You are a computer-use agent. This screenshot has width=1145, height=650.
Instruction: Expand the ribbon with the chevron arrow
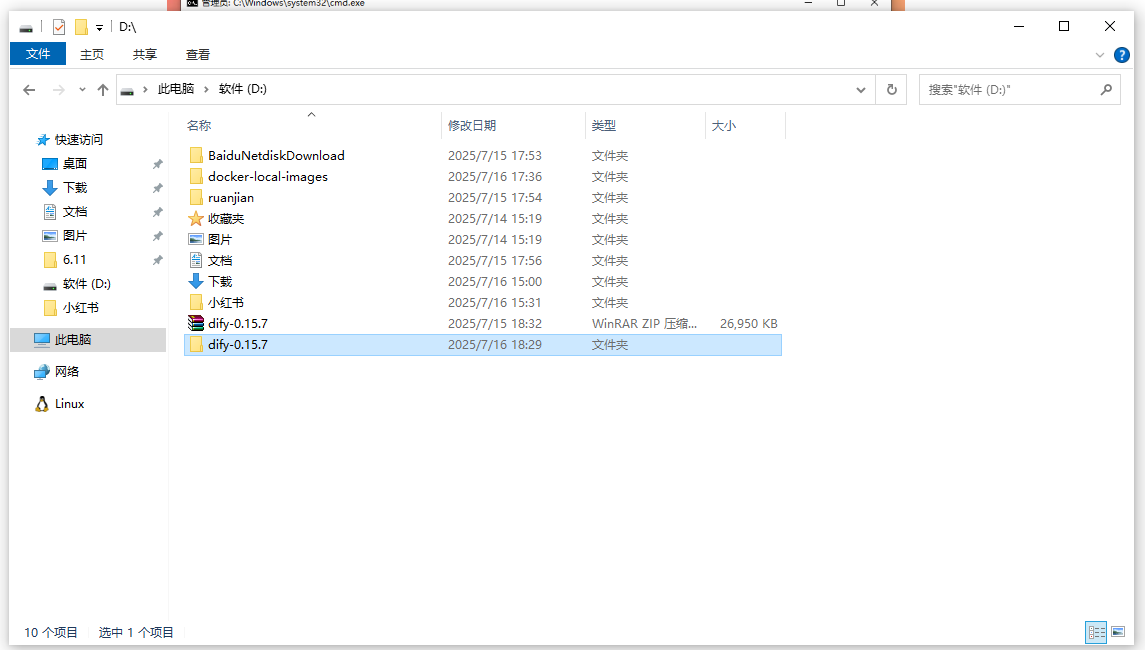click(x=1100, y=54)
